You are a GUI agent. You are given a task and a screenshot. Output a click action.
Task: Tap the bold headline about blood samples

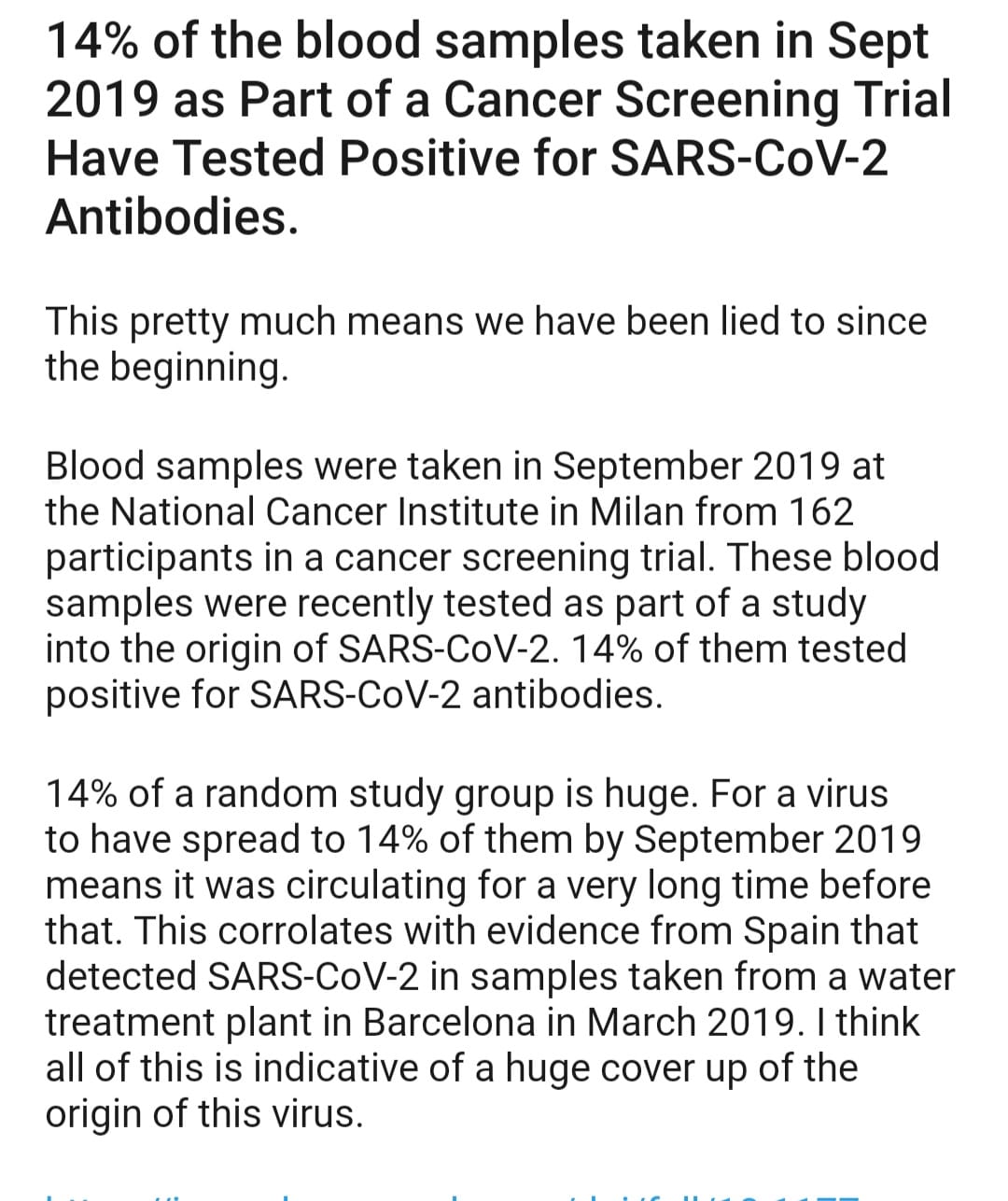pyautogui.click(x=499, y=129)
